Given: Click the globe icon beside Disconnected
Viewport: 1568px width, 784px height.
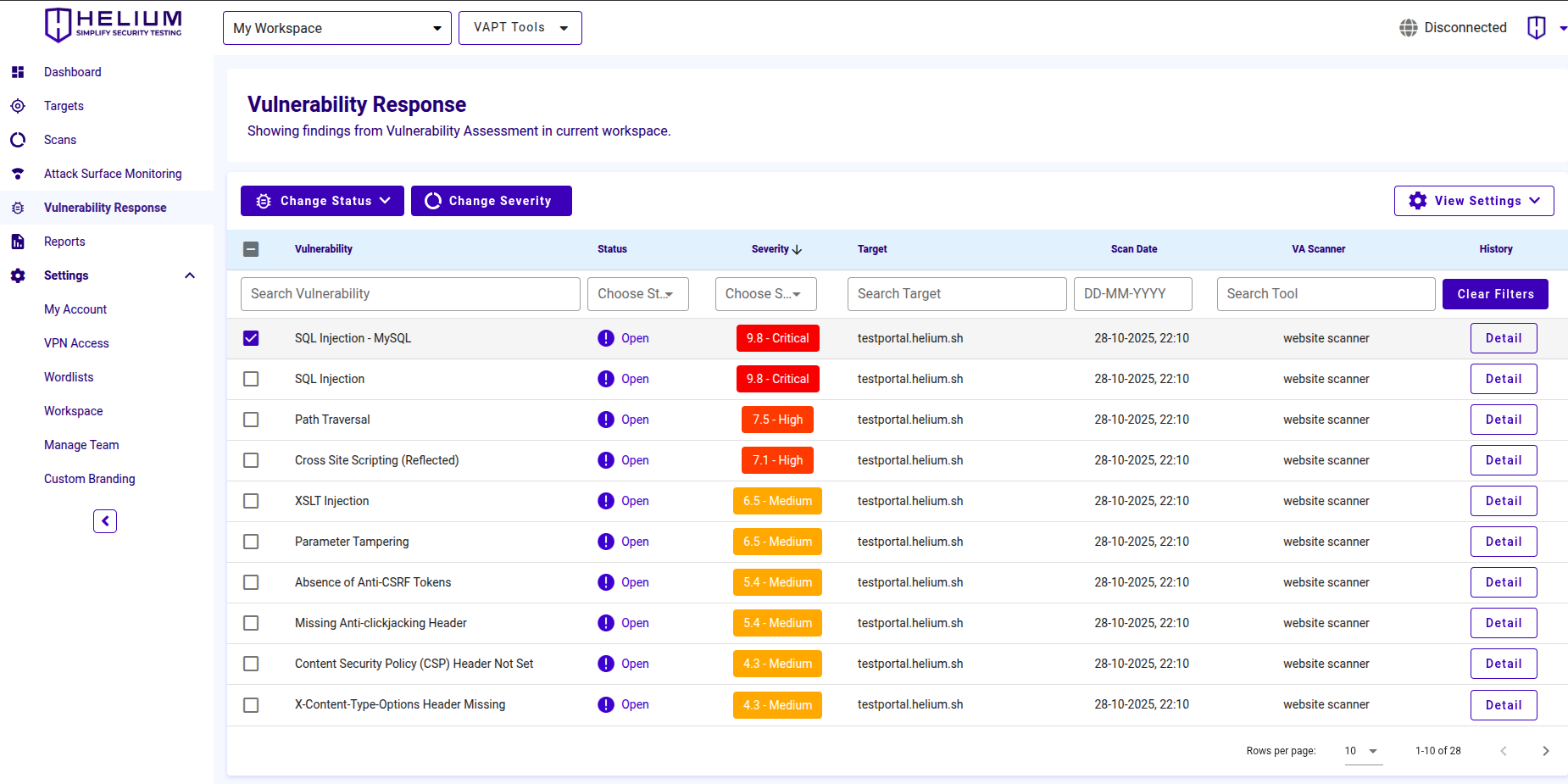Looking at the screenshot, I should coord(1409,27).
